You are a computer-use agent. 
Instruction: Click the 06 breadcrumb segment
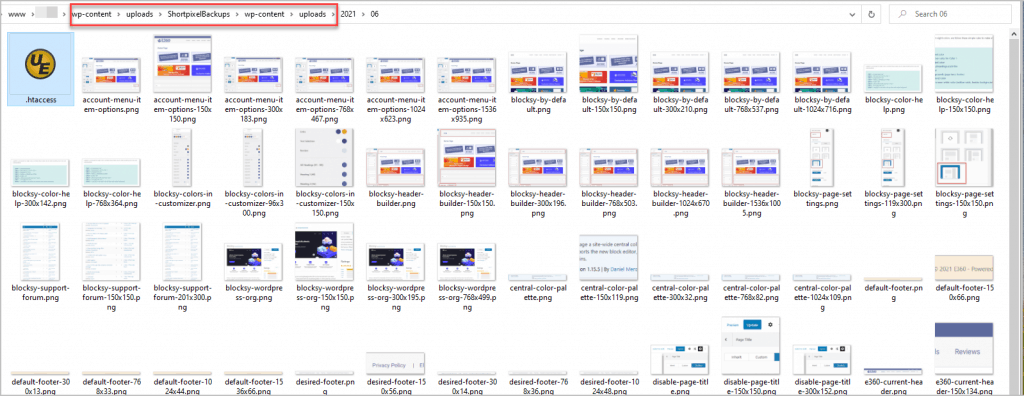click(x=374, y=14)
